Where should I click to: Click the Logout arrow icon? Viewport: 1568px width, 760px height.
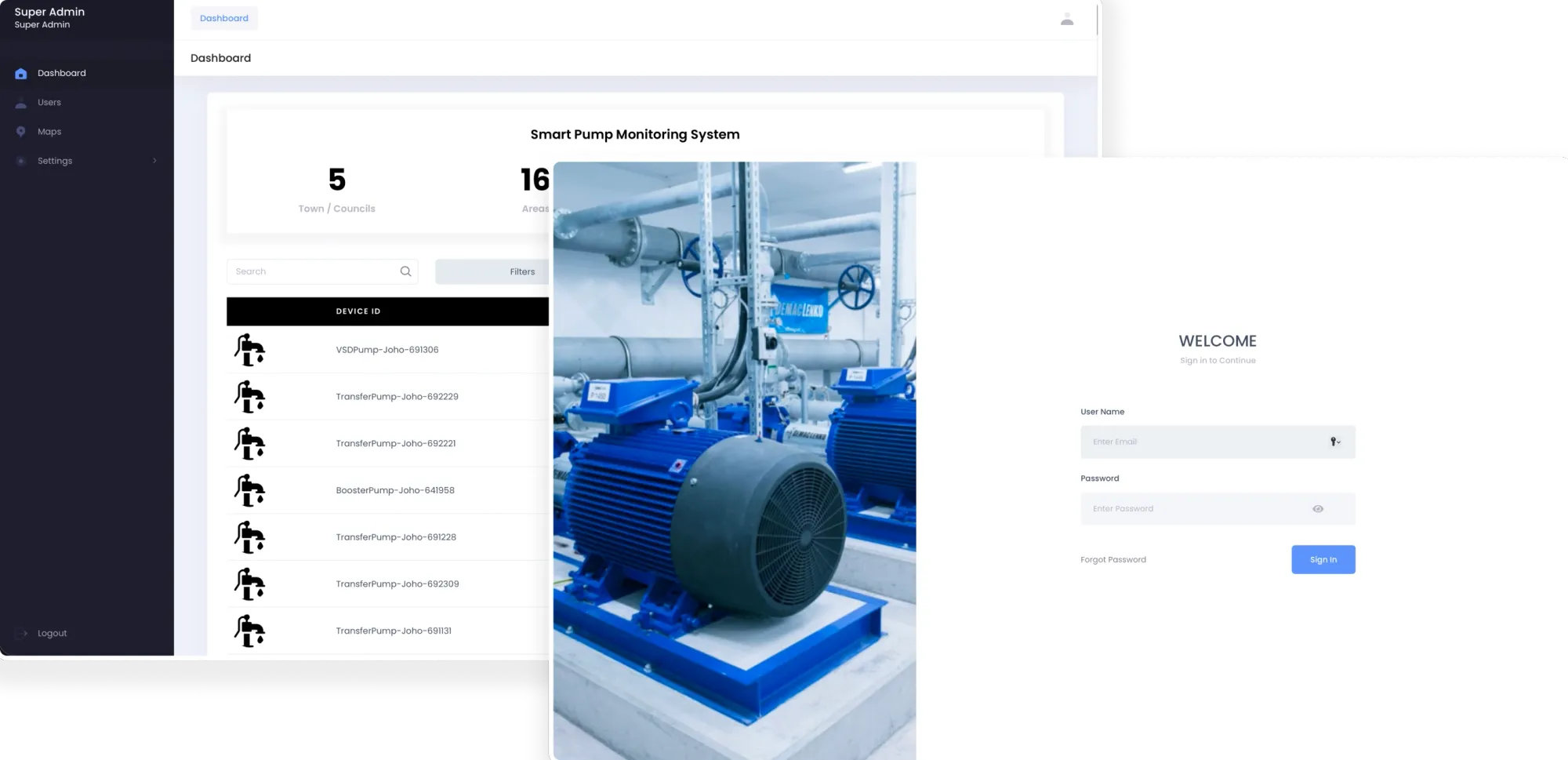pos(21,634)
